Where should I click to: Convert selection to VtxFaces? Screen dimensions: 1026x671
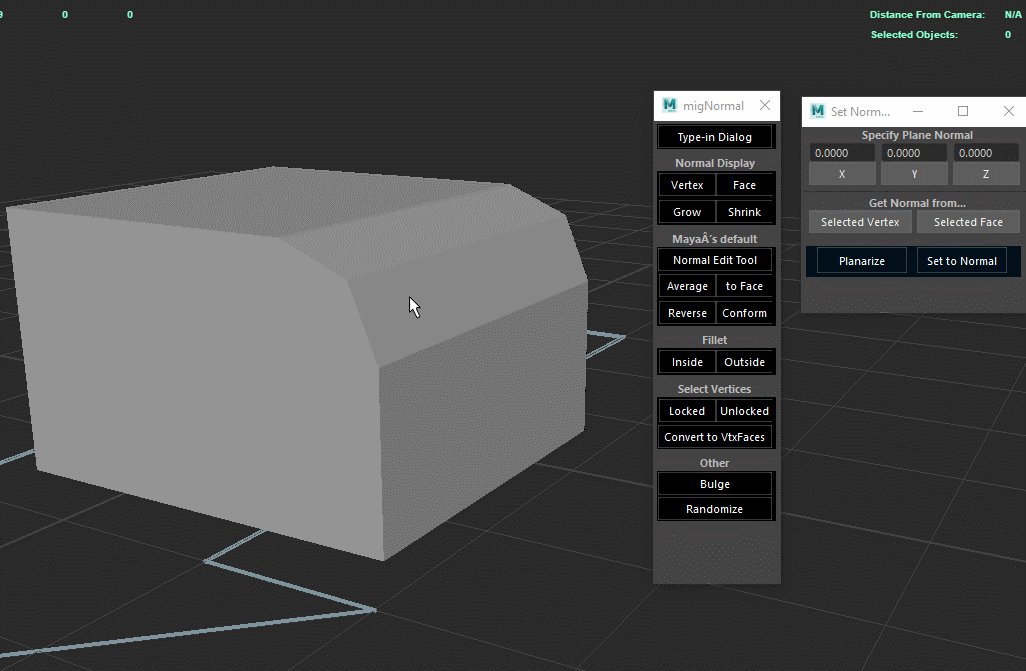pos(715,436)
